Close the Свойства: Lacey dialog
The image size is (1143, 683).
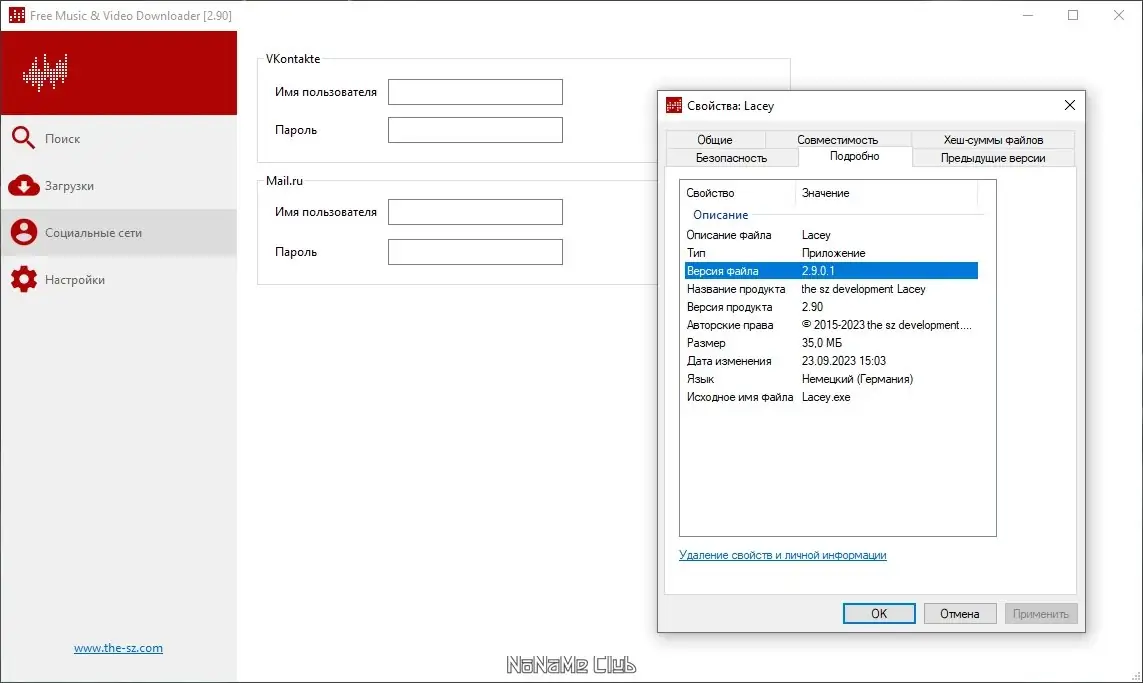[x=1069, y=105]
